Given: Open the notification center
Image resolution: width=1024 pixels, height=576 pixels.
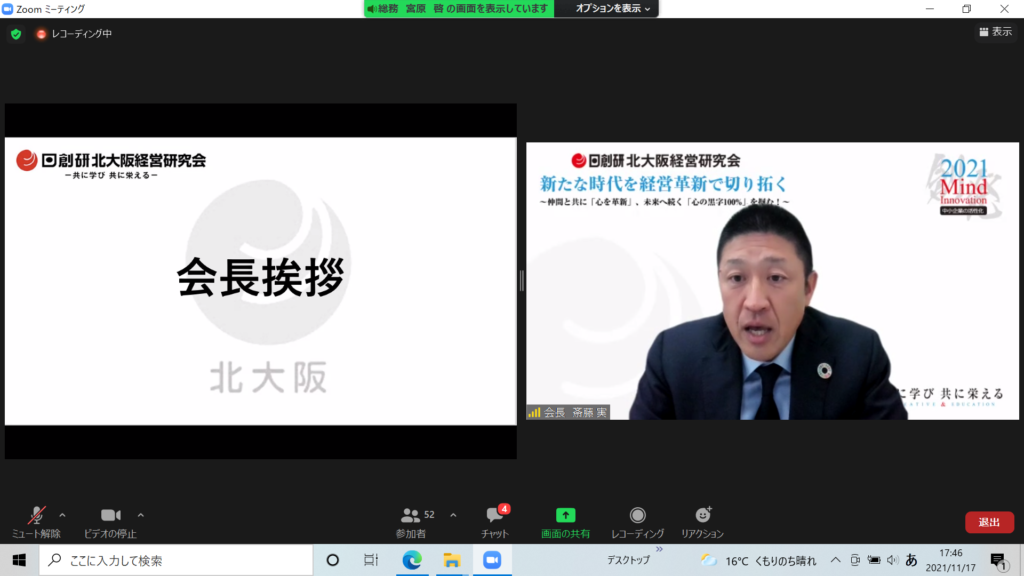Looking at the screenshot, I should (x=998, y=560).
